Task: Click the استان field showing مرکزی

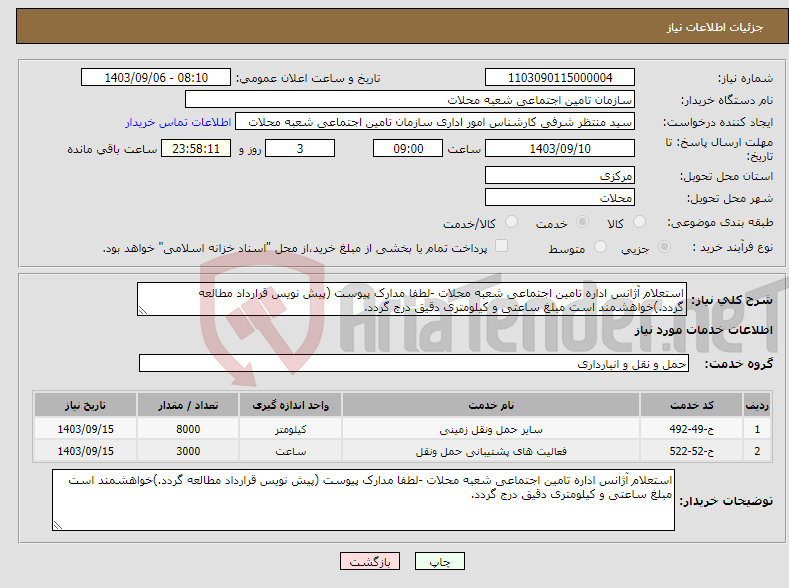Action: tap(560, 176)
